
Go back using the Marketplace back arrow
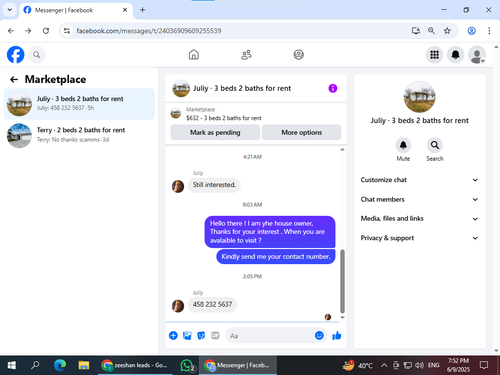14,79
